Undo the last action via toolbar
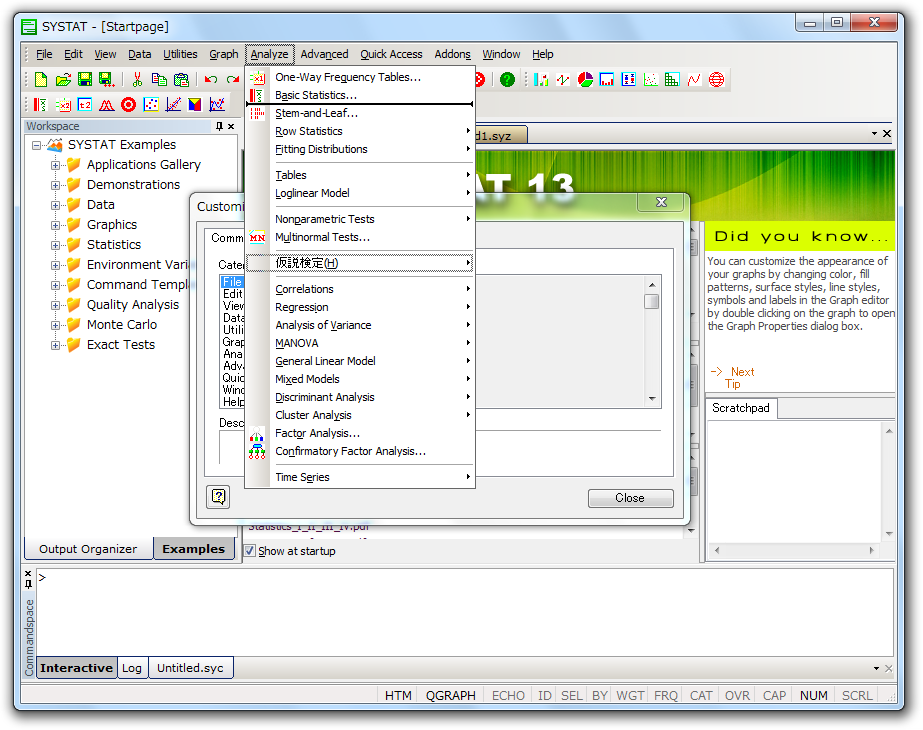The width and height of the screenshot is (923, 730). tap(211, 79)
